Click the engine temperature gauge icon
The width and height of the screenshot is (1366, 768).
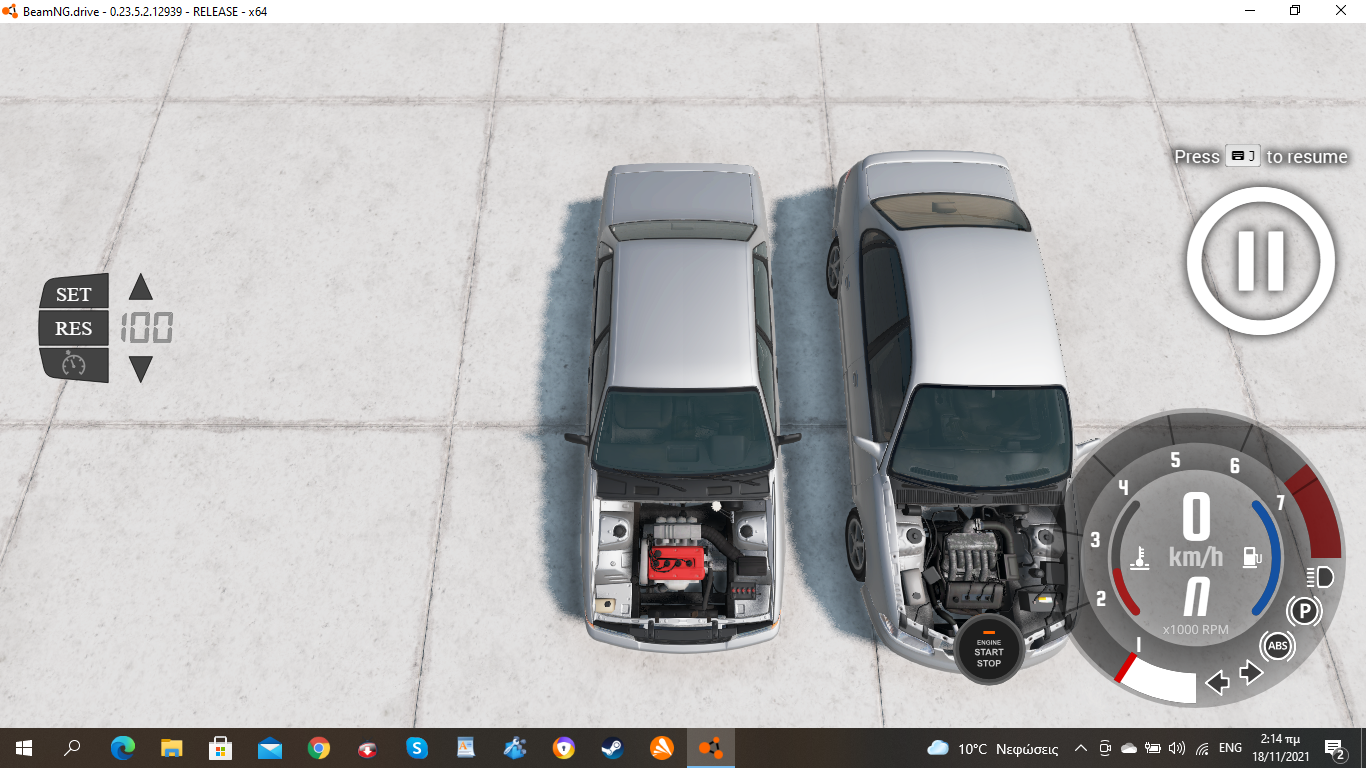(x=1140, y=557)
